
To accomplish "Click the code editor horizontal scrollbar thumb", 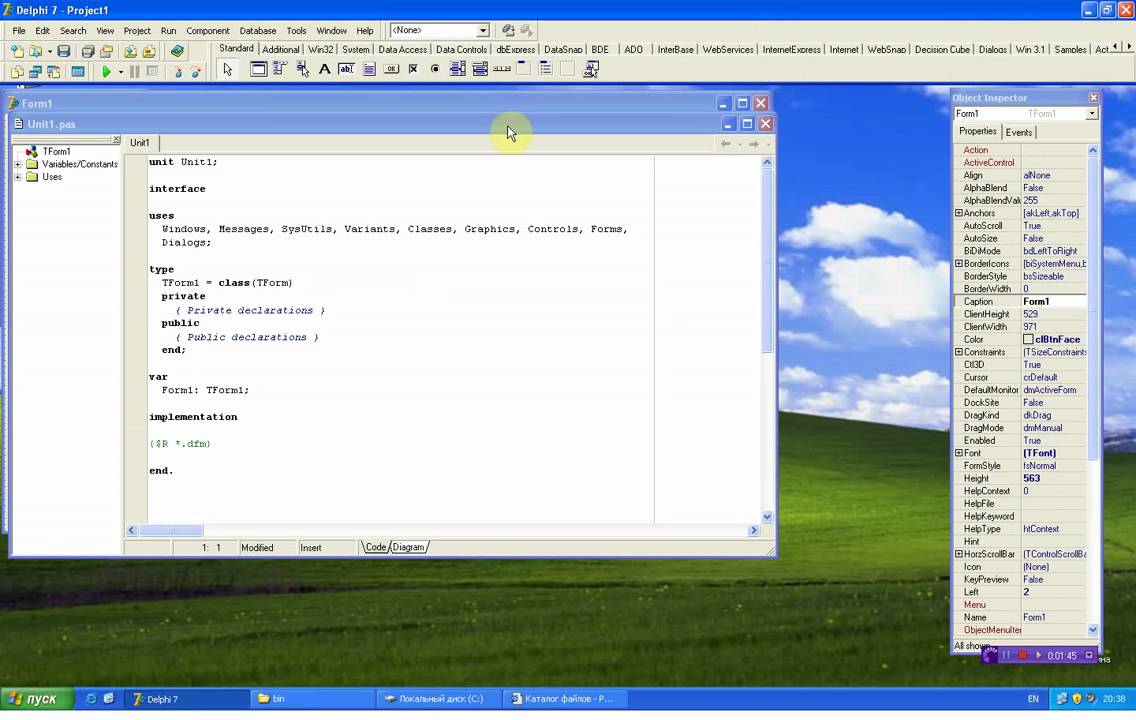I will point(171,530).
